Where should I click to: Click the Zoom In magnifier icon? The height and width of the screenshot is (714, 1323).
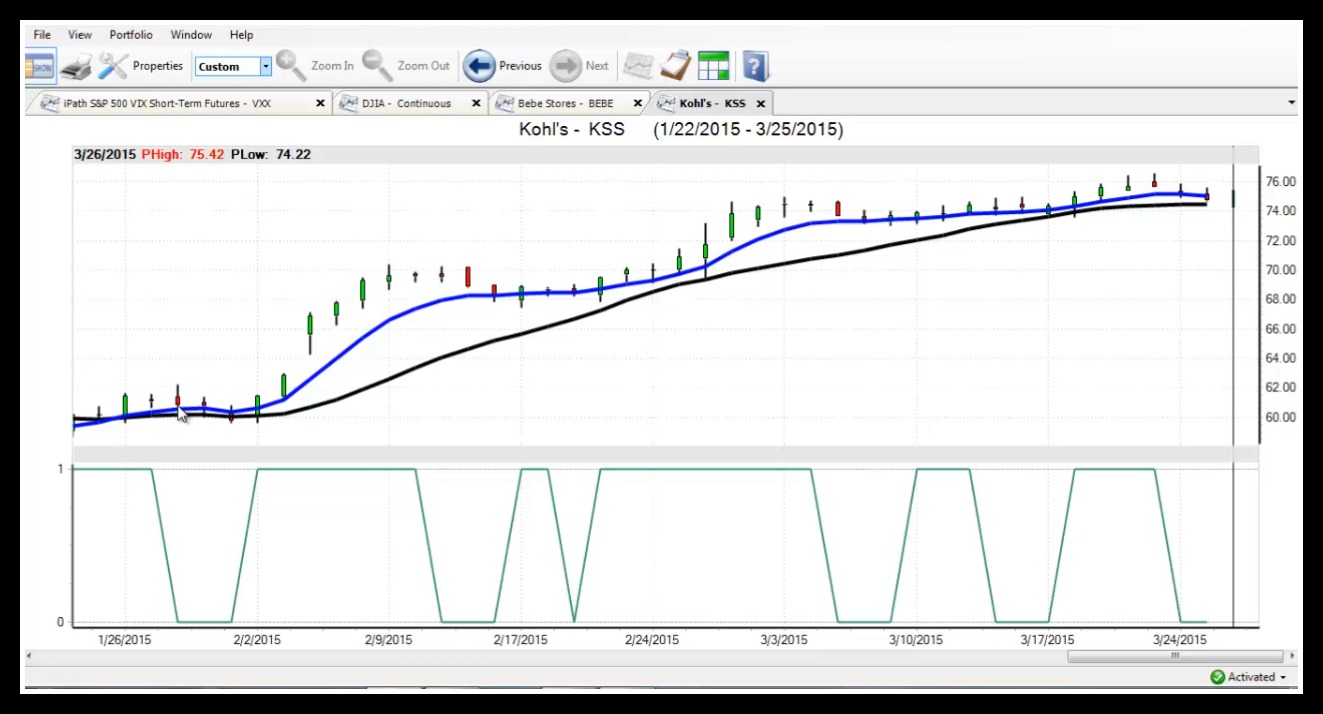click(x=291, y=66)
